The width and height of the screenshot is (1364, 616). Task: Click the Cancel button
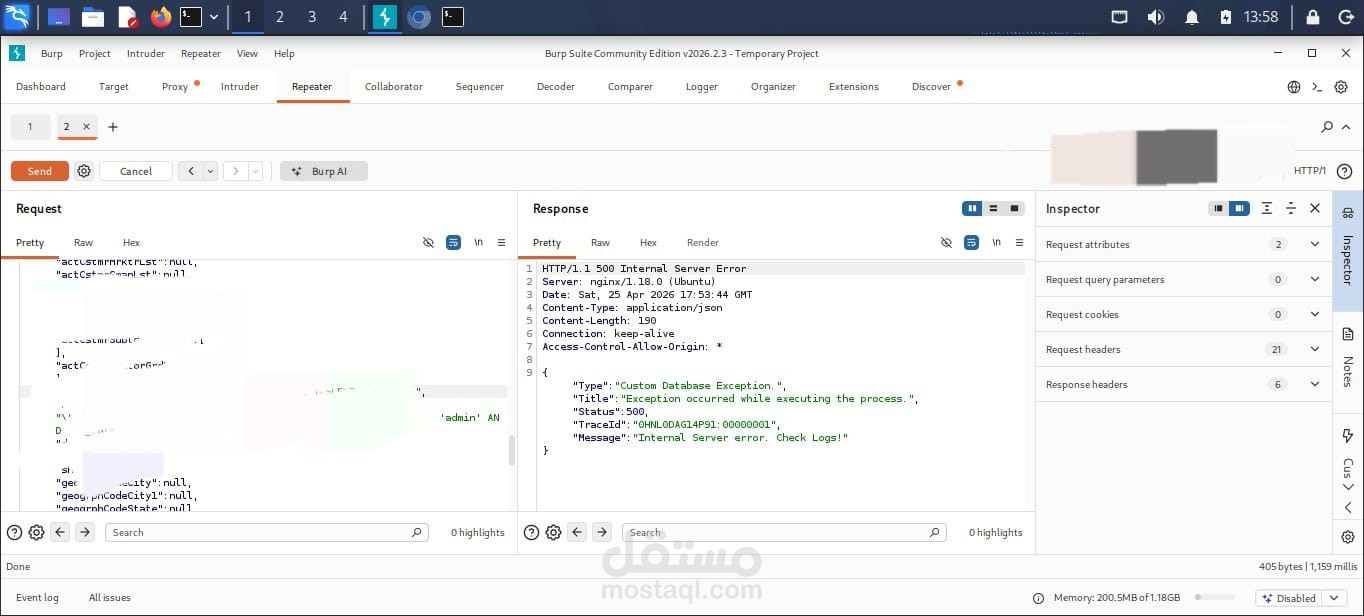tap(136, 171)
